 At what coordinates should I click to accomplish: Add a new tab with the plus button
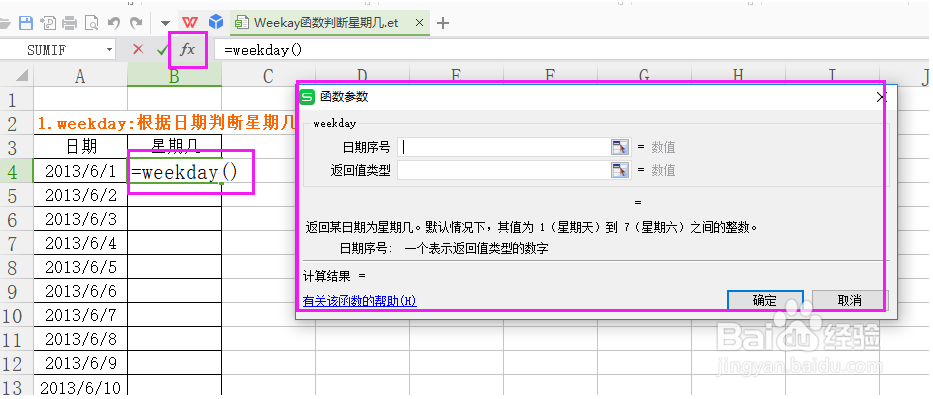442,23
